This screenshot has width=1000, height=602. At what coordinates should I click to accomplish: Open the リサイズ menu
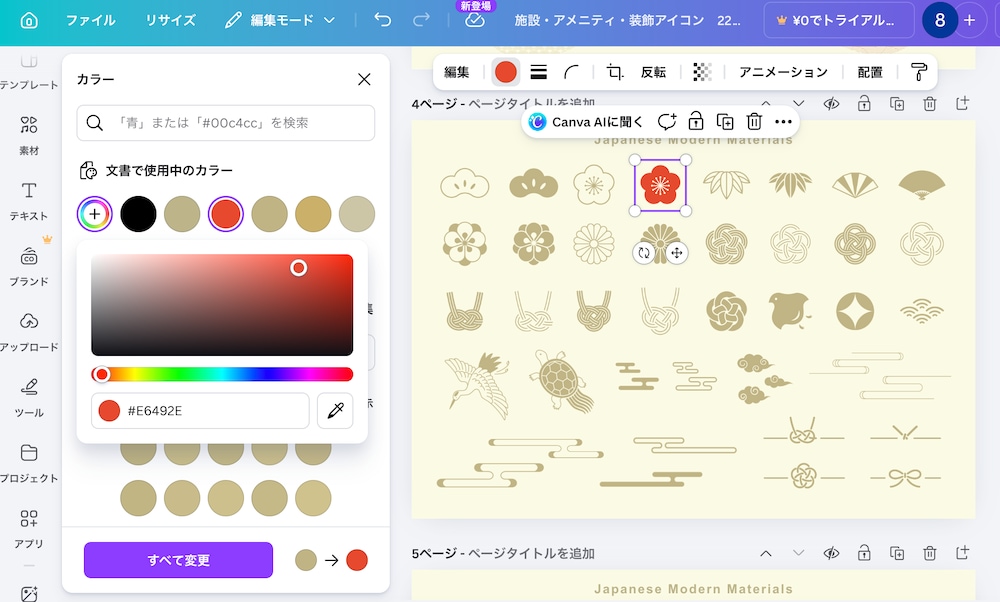[170, 20]
